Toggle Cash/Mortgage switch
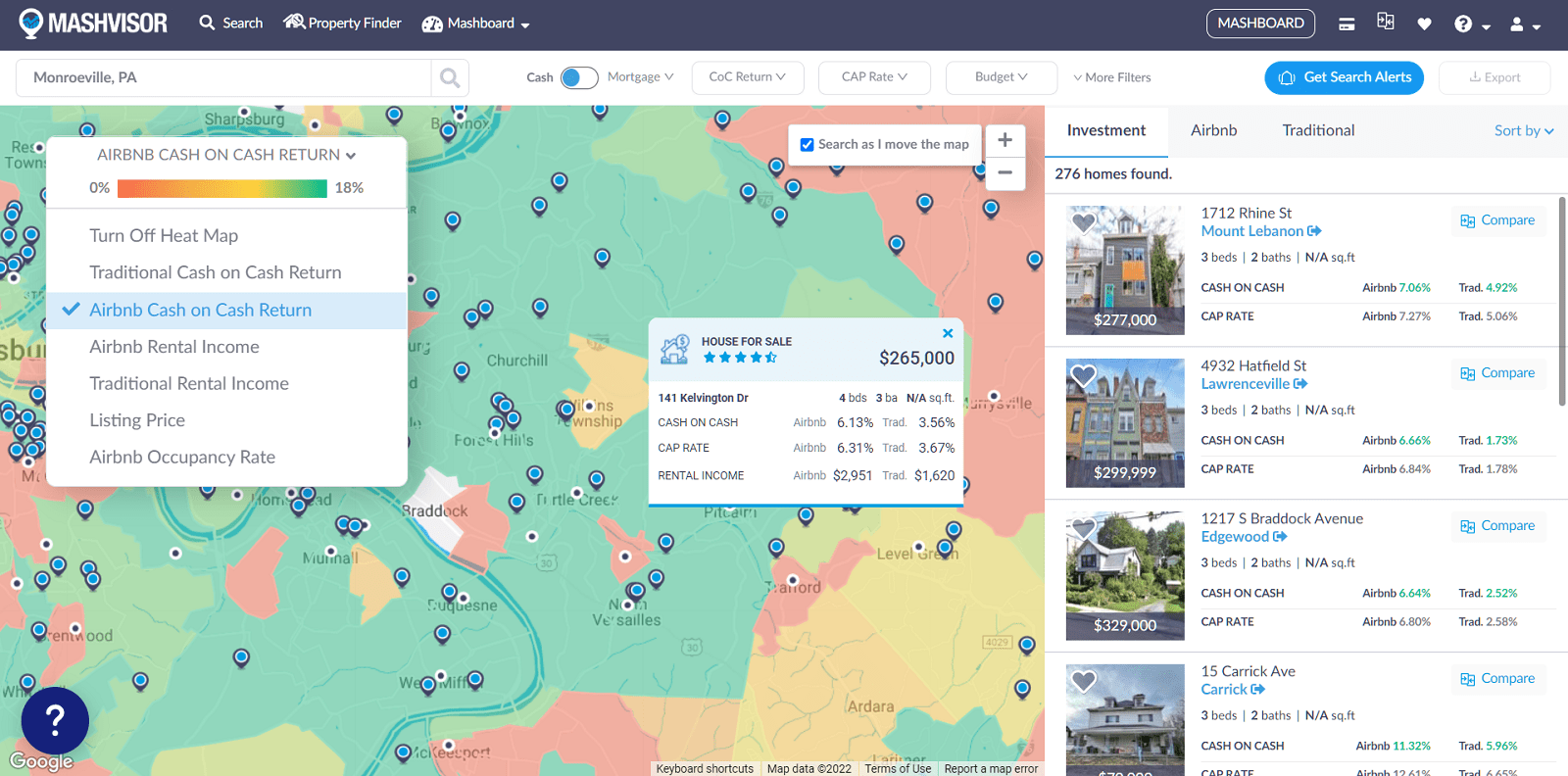 [578, 77]
